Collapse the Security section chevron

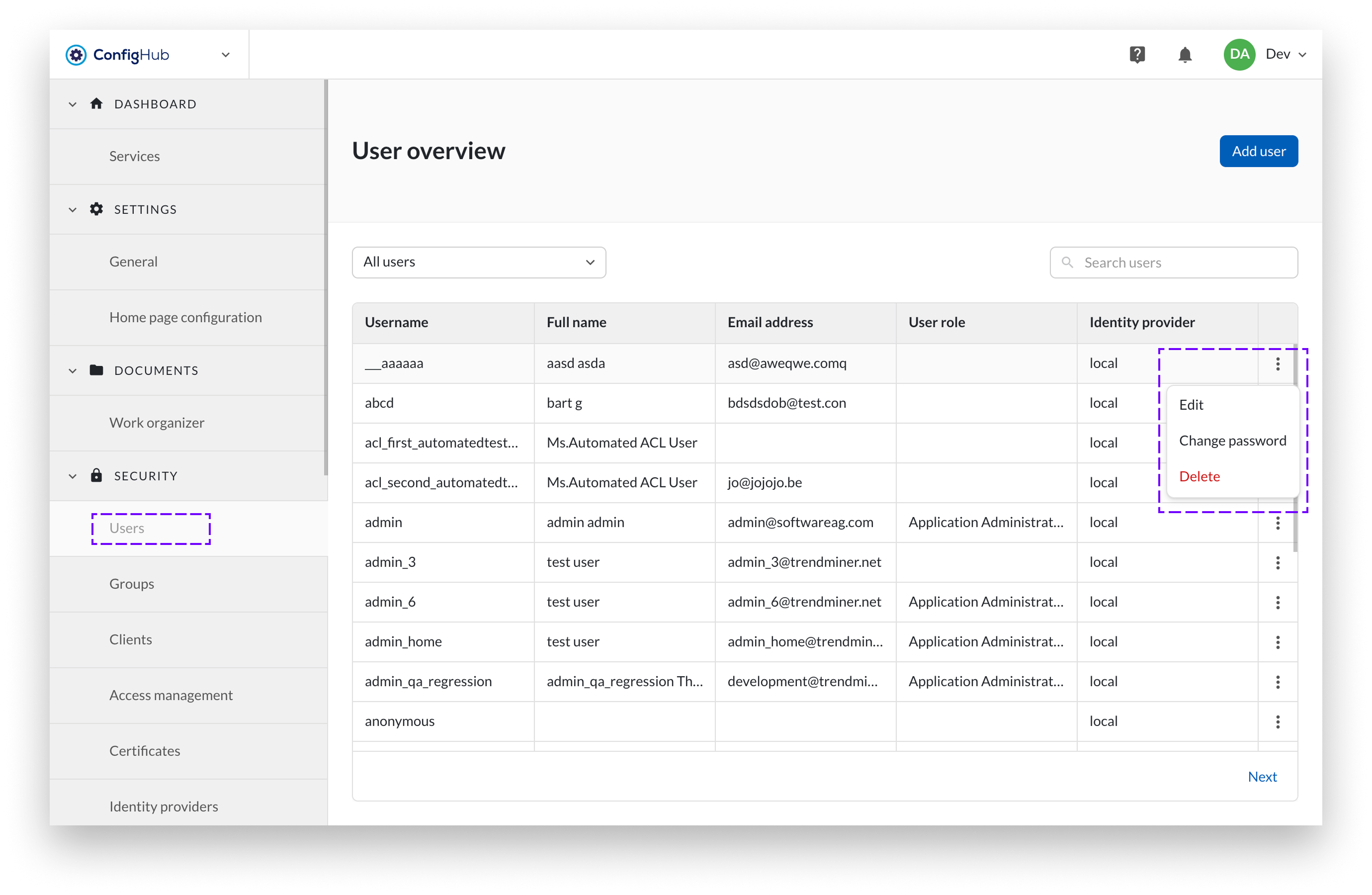pyautogui.click(x=73, y=476)
